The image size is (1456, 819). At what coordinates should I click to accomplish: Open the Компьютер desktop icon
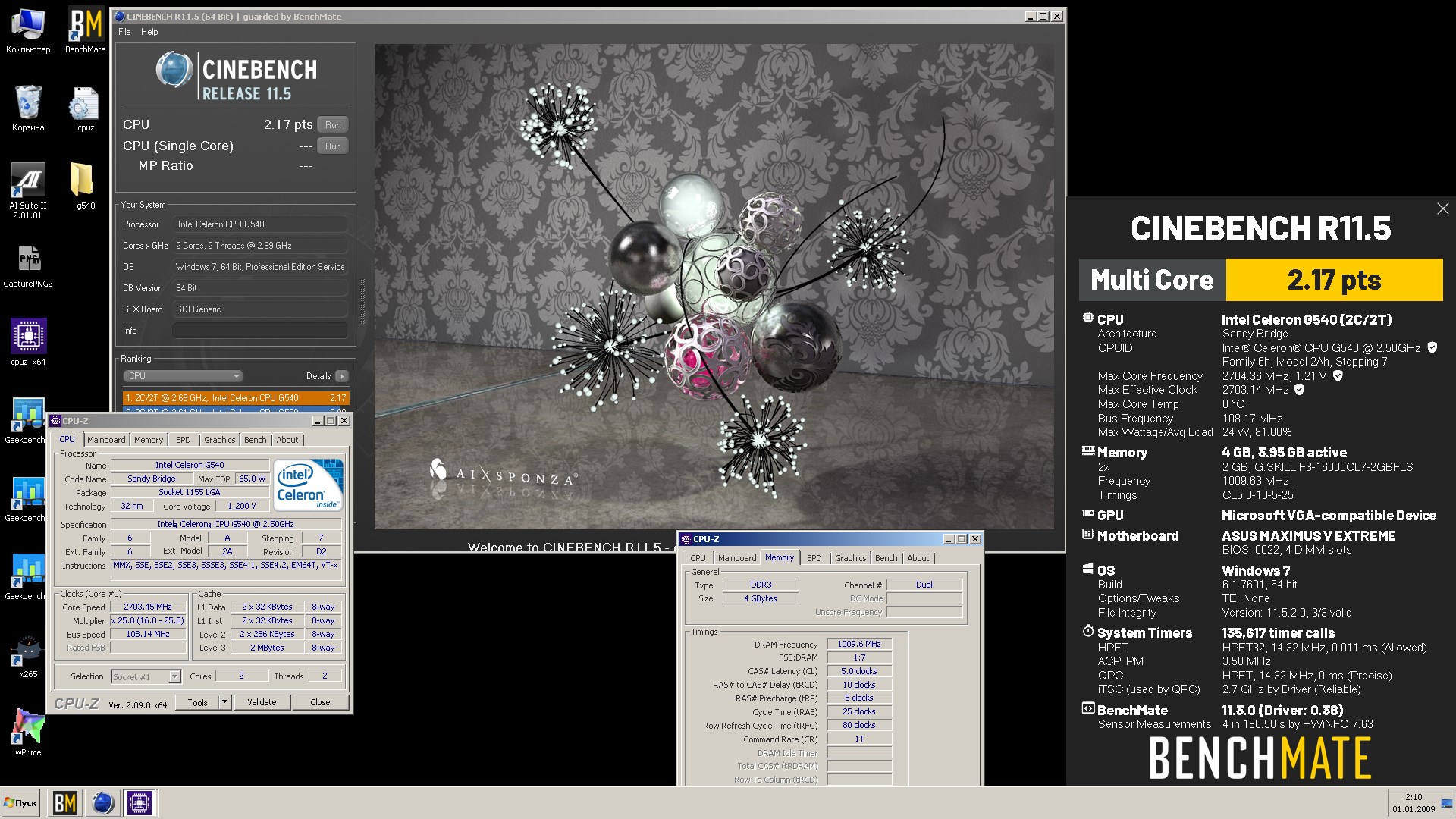click(28, 32)
